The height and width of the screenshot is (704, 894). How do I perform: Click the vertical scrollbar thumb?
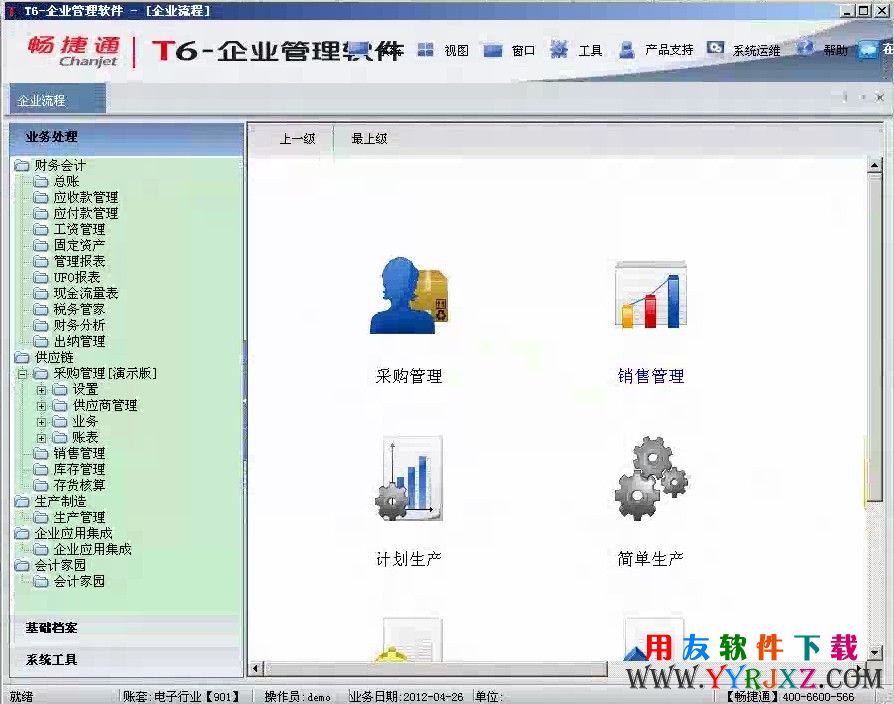(875, 337)
